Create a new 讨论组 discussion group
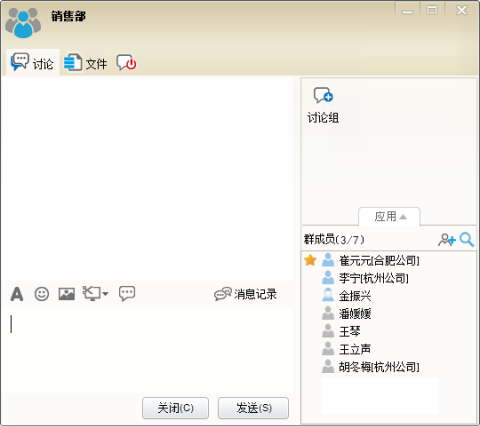 (323, 105)
